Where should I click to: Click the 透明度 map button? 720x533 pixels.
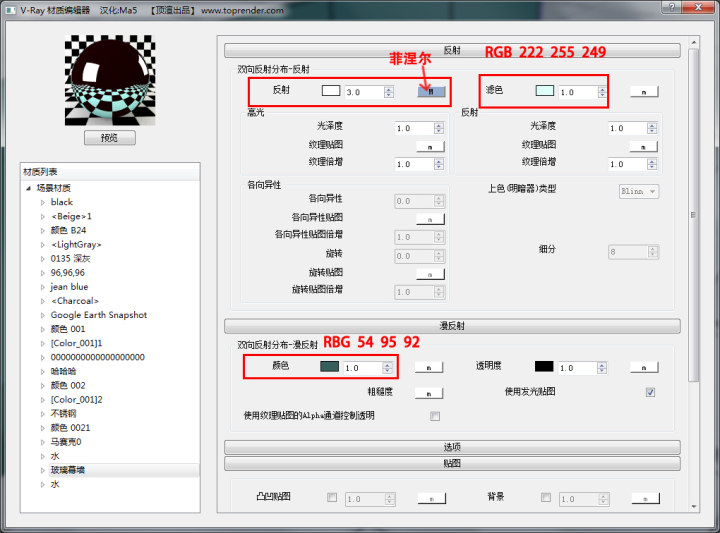pyautogui.click(x=644, y=367)
